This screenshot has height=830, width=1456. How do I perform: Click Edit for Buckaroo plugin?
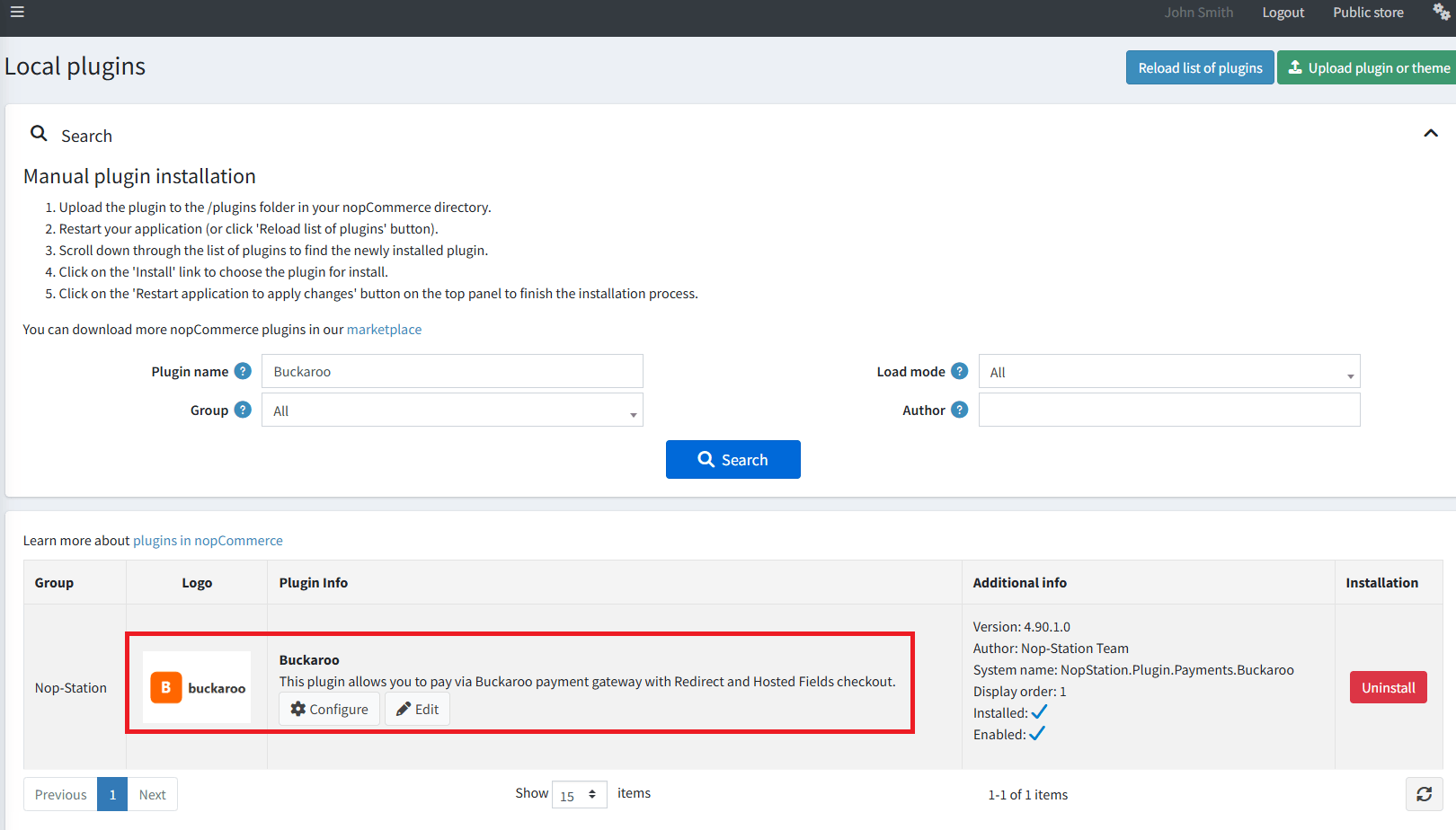click(418, 709)
